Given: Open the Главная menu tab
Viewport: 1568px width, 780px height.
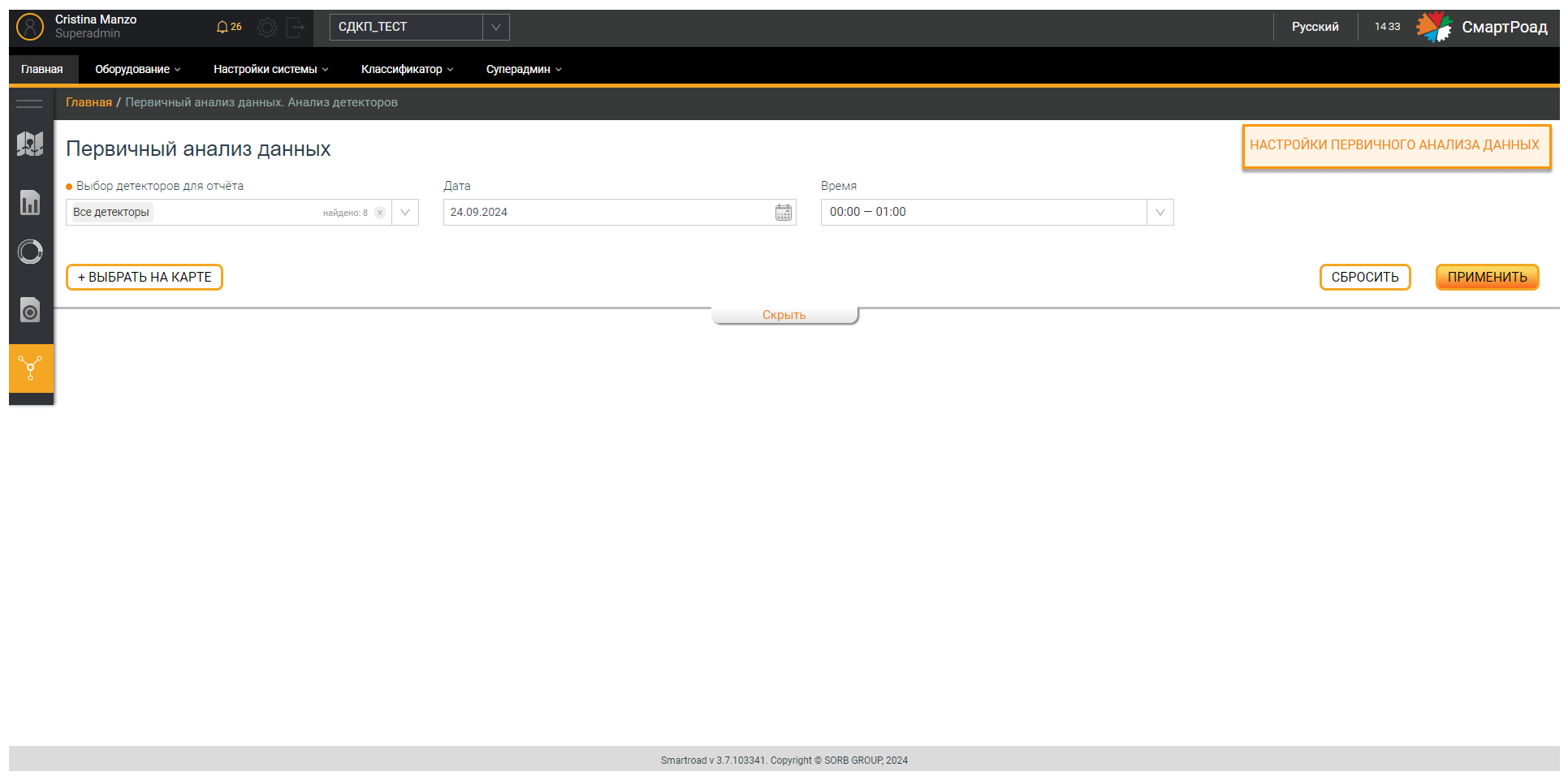Looking at the screenshot, I should (42, 69).
